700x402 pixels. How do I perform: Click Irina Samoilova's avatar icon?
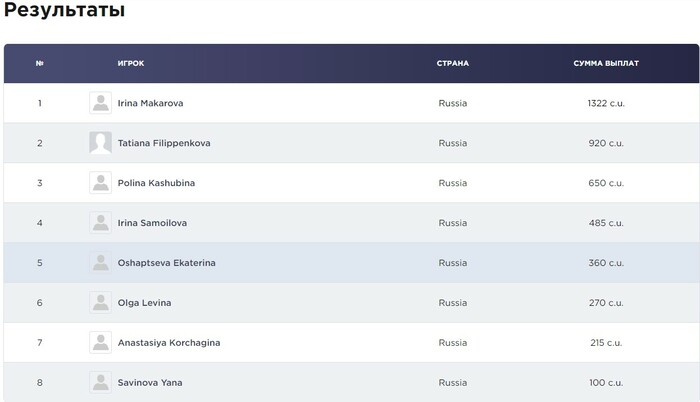click(x=100, y=223)
